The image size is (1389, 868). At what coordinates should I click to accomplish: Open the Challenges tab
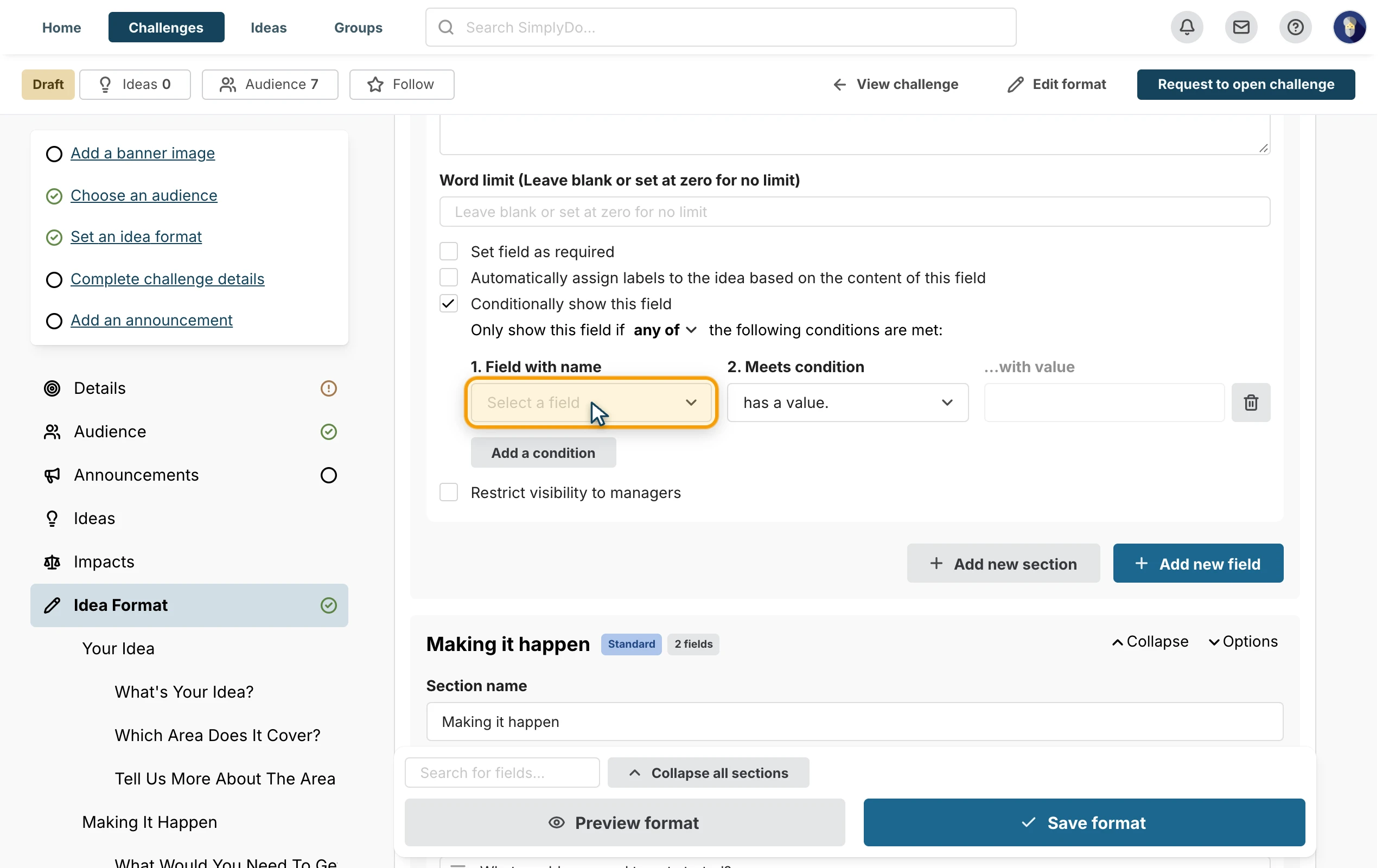[166, 27]
